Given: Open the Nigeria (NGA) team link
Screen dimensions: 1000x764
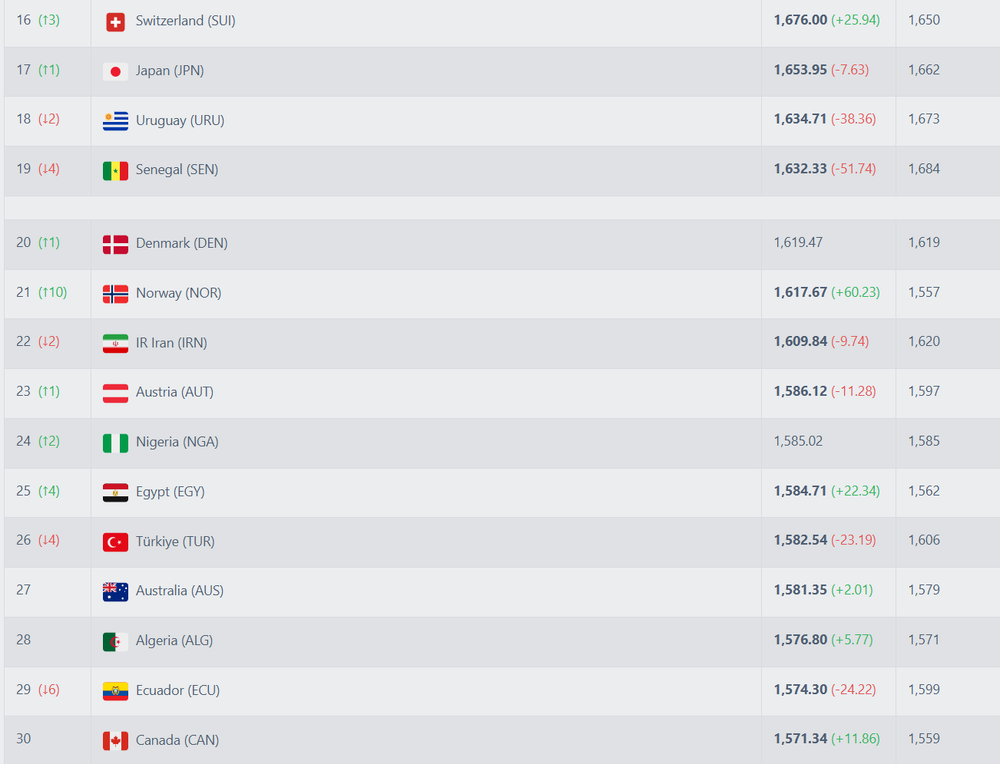Looking at the screenshot, I should pyautogui.click(x=177, y=442).
